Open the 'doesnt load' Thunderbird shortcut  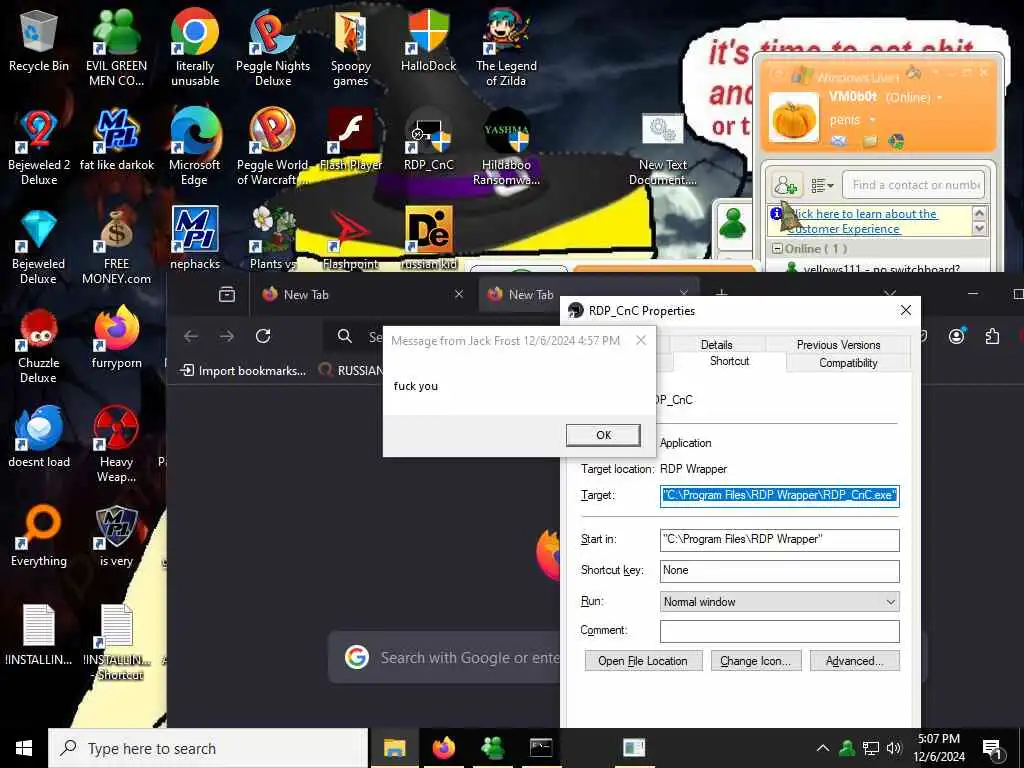tap(39, 437)
